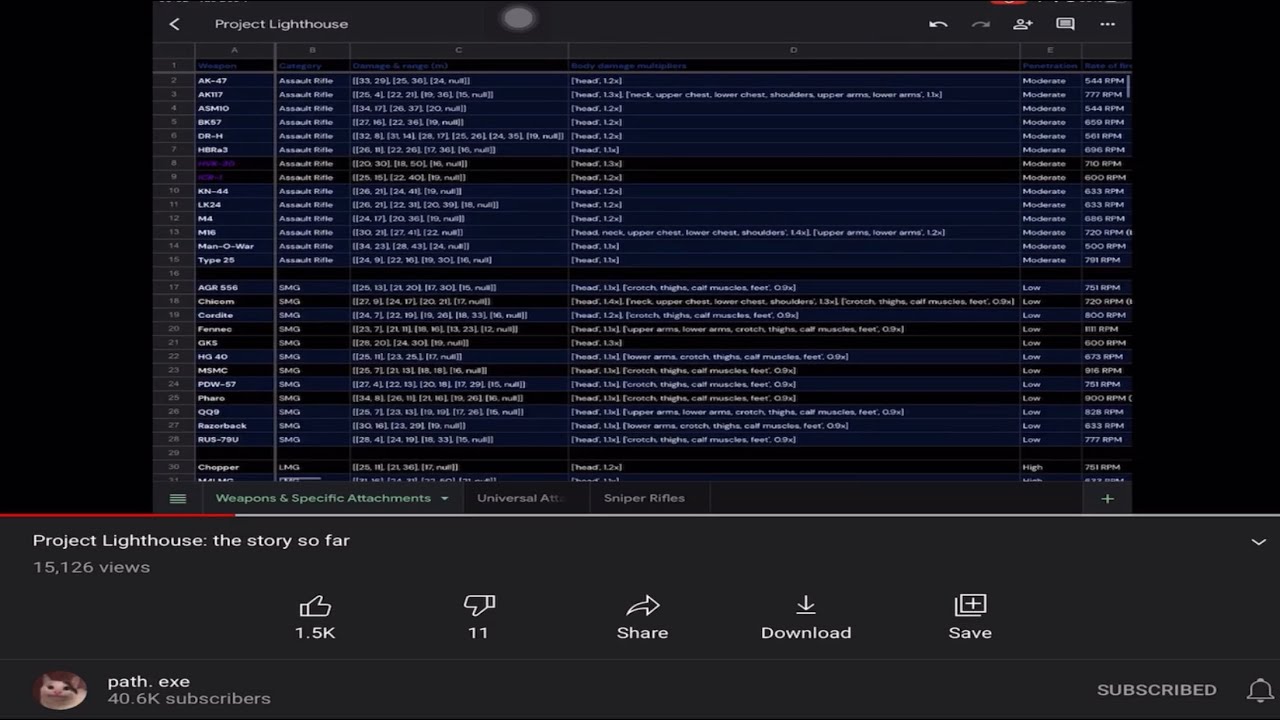Add a new sheet with plus icon
Viewport: 1280px width, 720px height.
[1107, 498]
